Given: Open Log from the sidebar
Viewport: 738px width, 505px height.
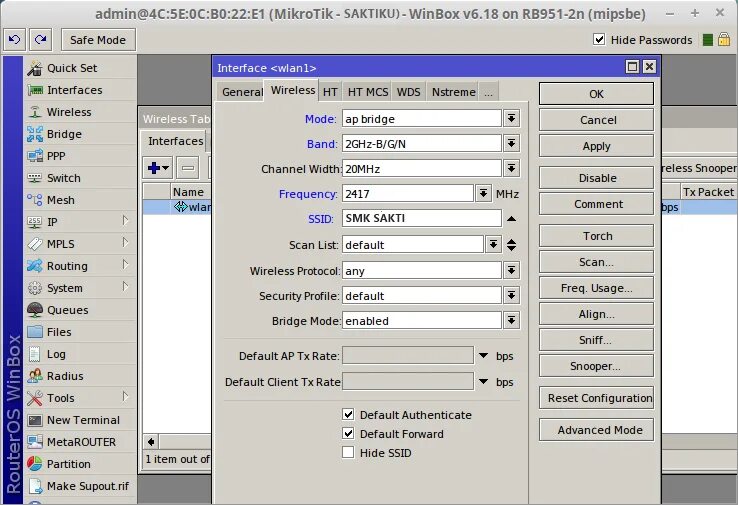Looking at the screenshot, I should click(56, 354).
